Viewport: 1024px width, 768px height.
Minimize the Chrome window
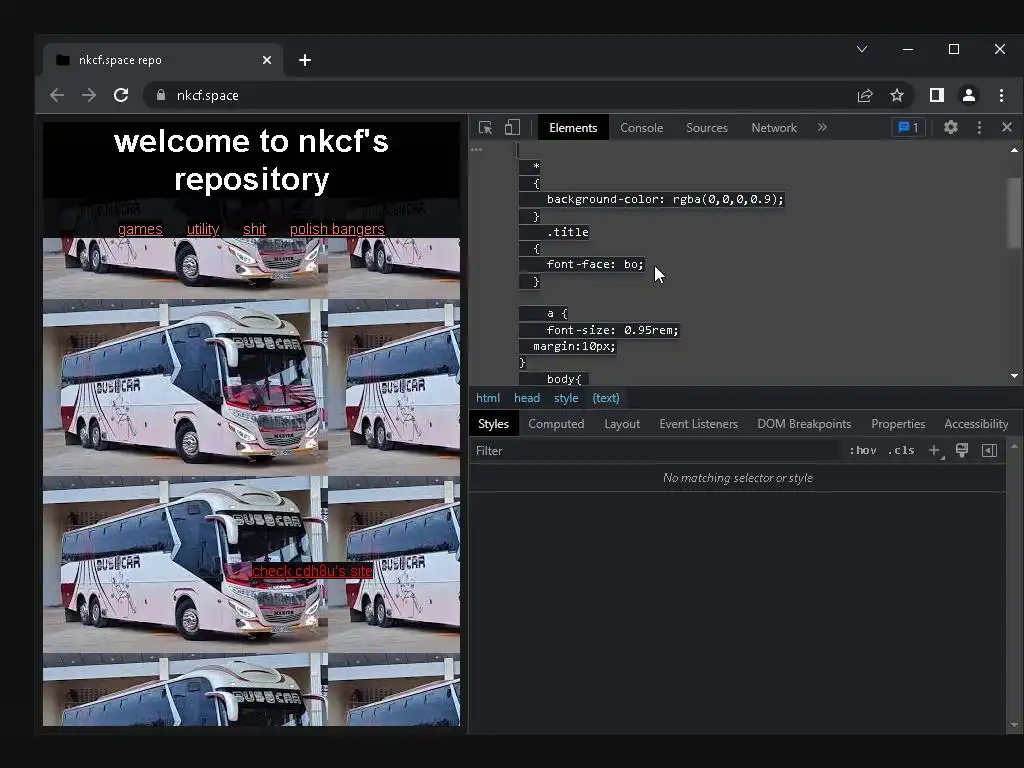coord(908,50)
